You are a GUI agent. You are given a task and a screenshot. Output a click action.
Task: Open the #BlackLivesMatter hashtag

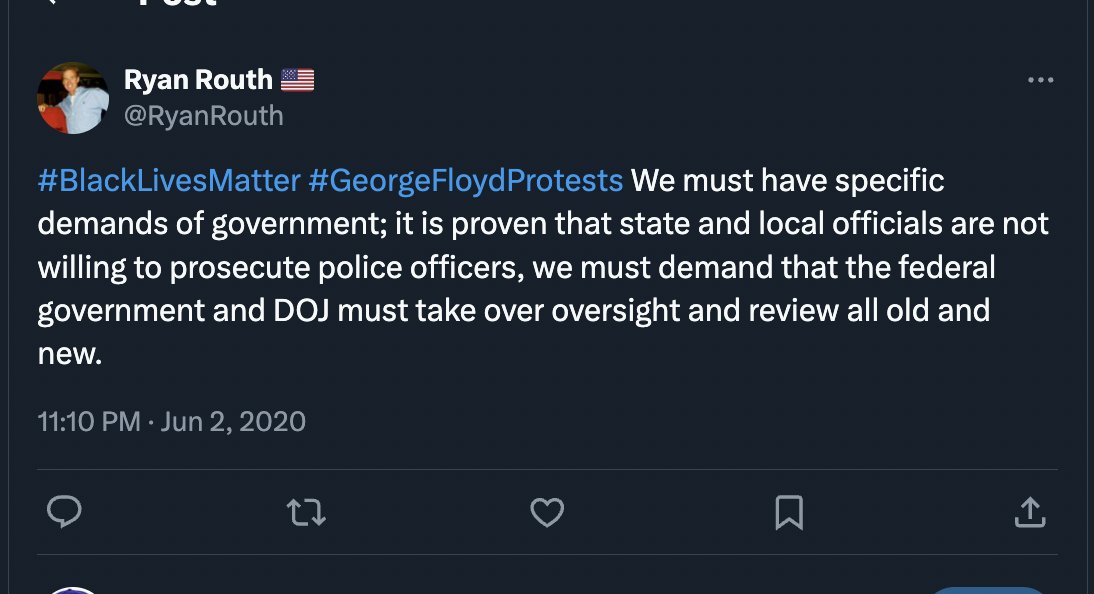(x=169, y=181)
